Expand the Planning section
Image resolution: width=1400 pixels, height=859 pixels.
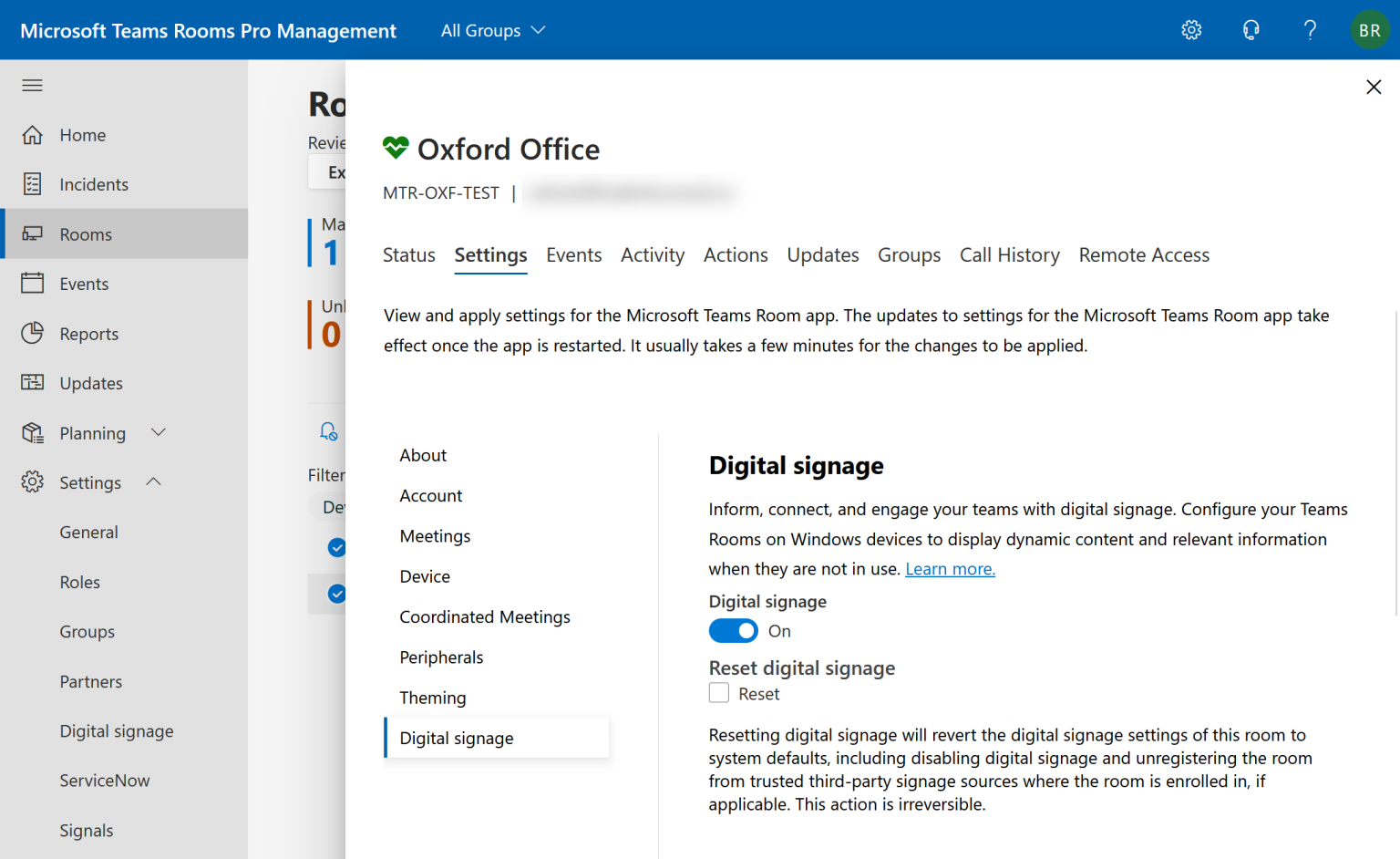[94, 432]
